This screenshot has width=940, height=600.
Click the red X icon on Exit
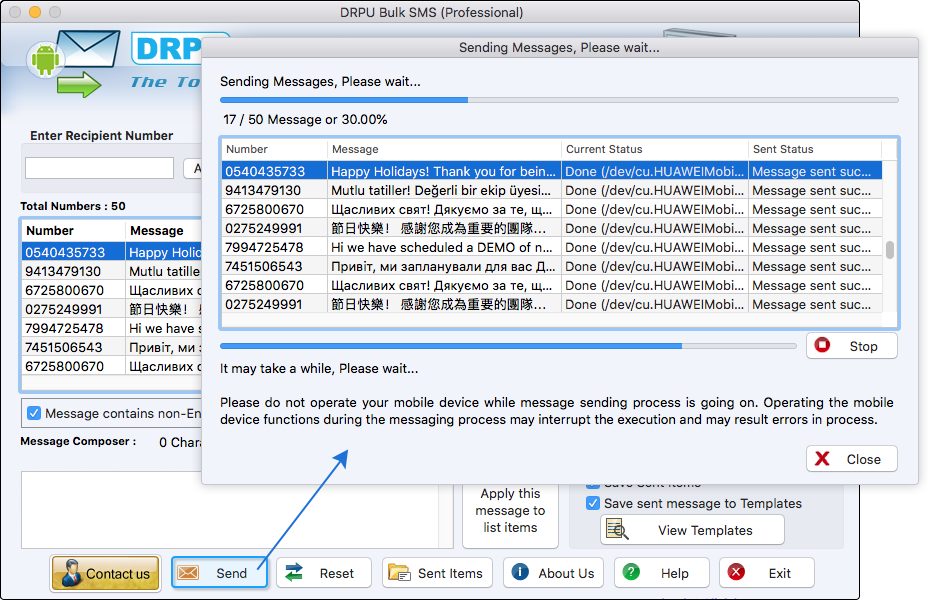736,572
